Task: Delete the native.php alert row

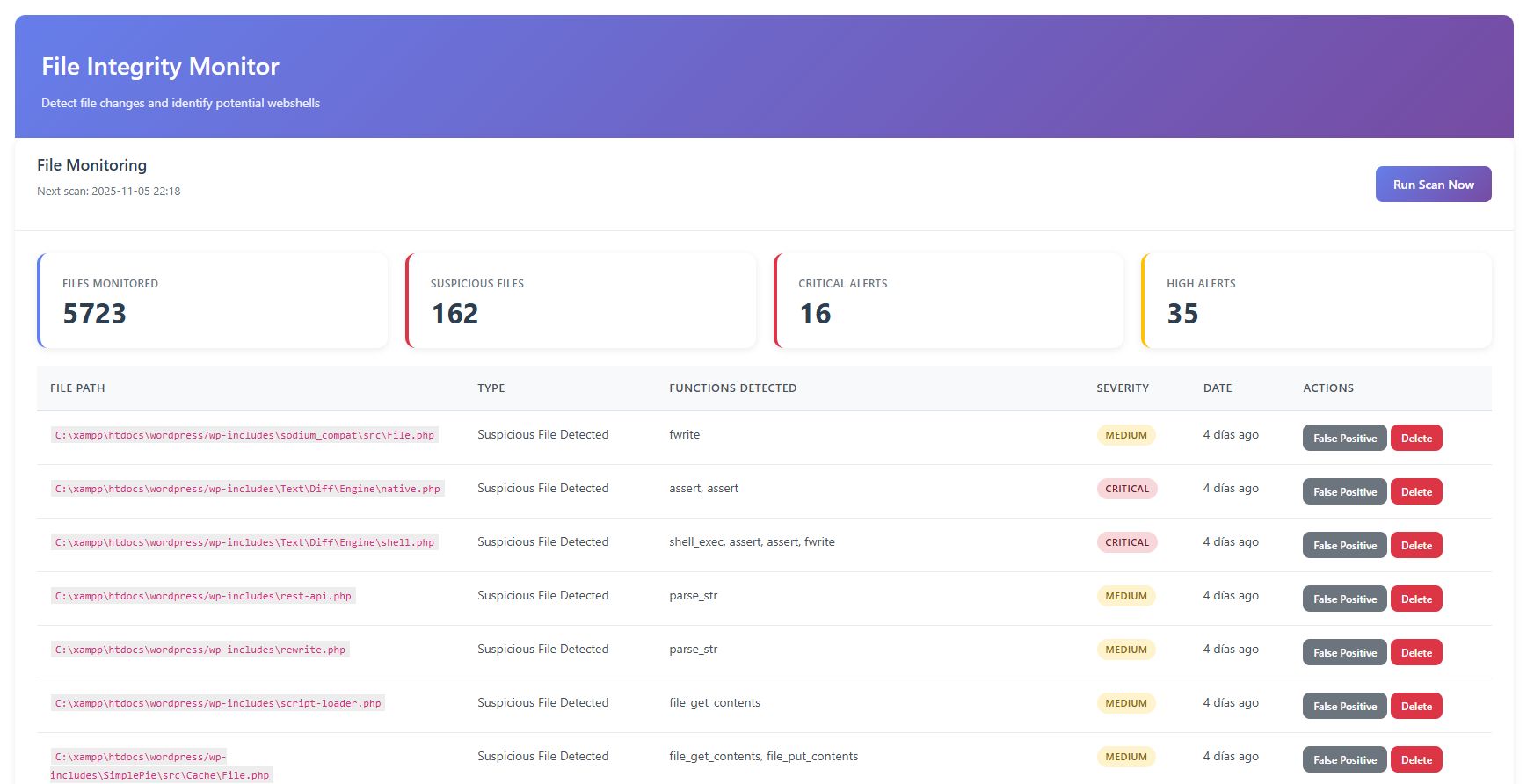Action: [1415, 491]
